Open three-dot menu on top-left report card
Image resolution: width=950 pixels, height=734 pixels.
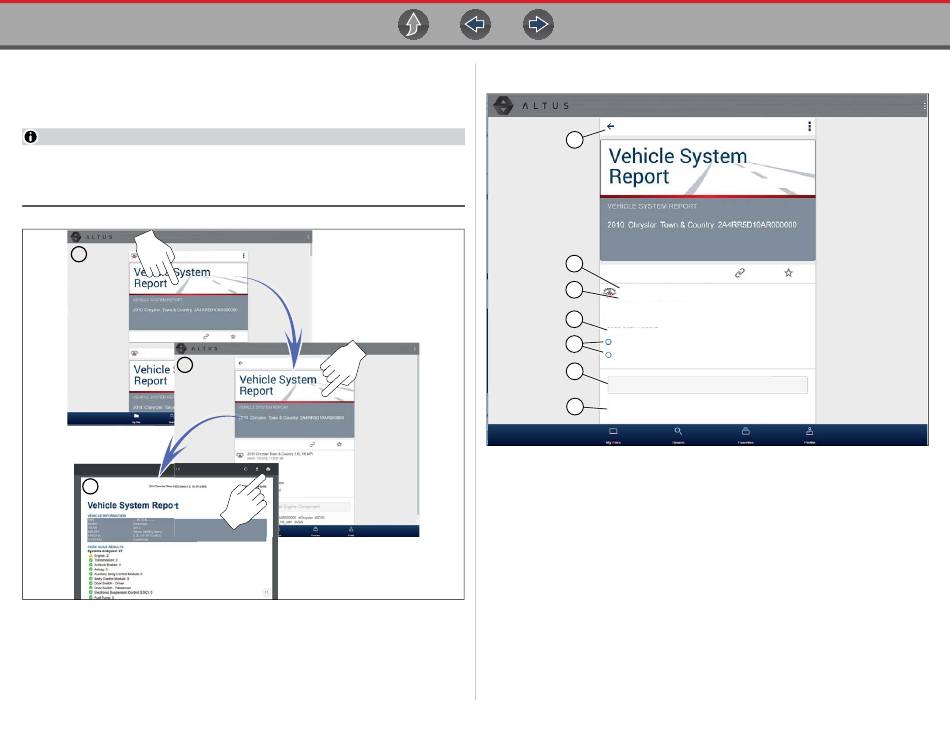(x=244, y=256)
